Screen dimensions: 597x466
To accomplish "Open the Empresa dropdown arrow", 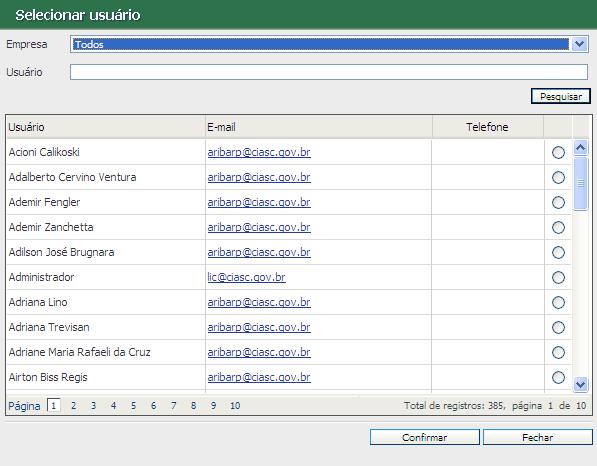I will coord(579,44).
